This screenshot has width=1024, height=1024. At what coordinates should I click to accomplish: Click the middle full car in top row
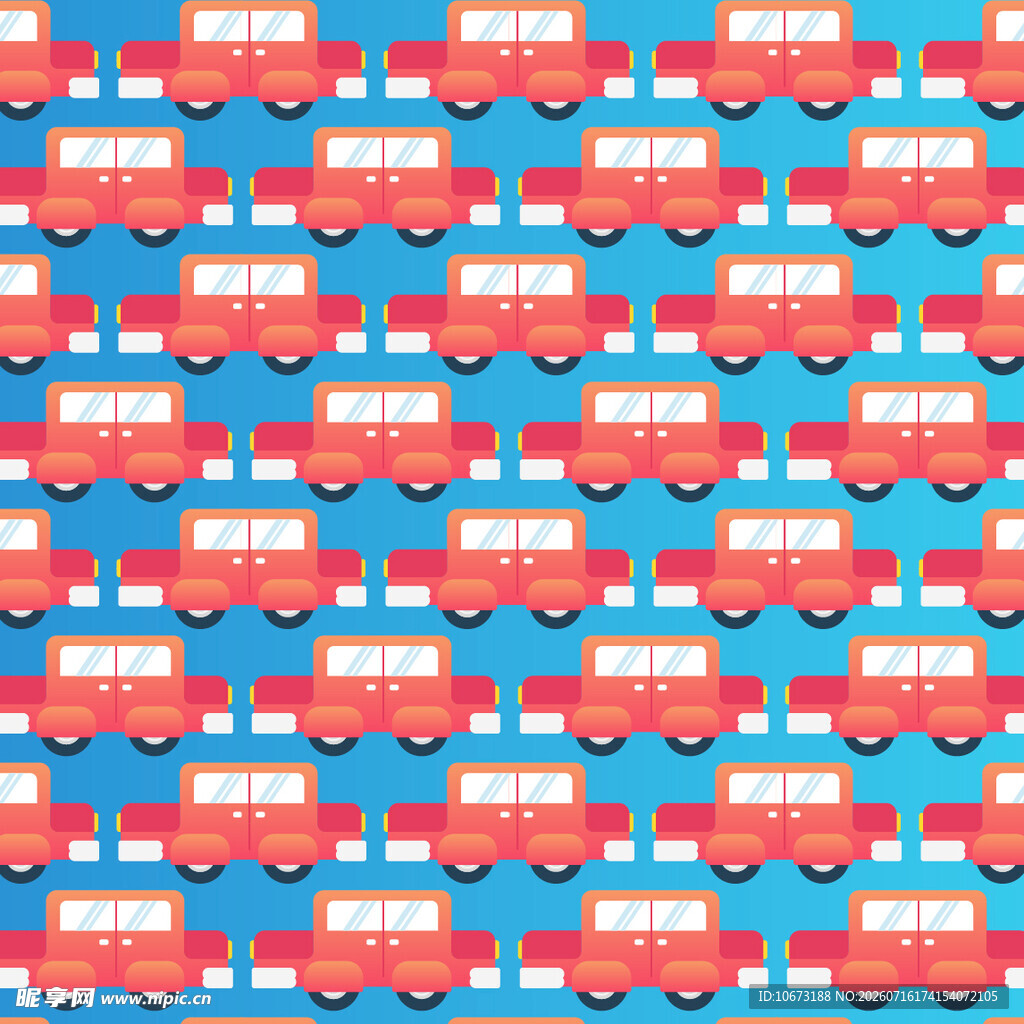(509, 60)
